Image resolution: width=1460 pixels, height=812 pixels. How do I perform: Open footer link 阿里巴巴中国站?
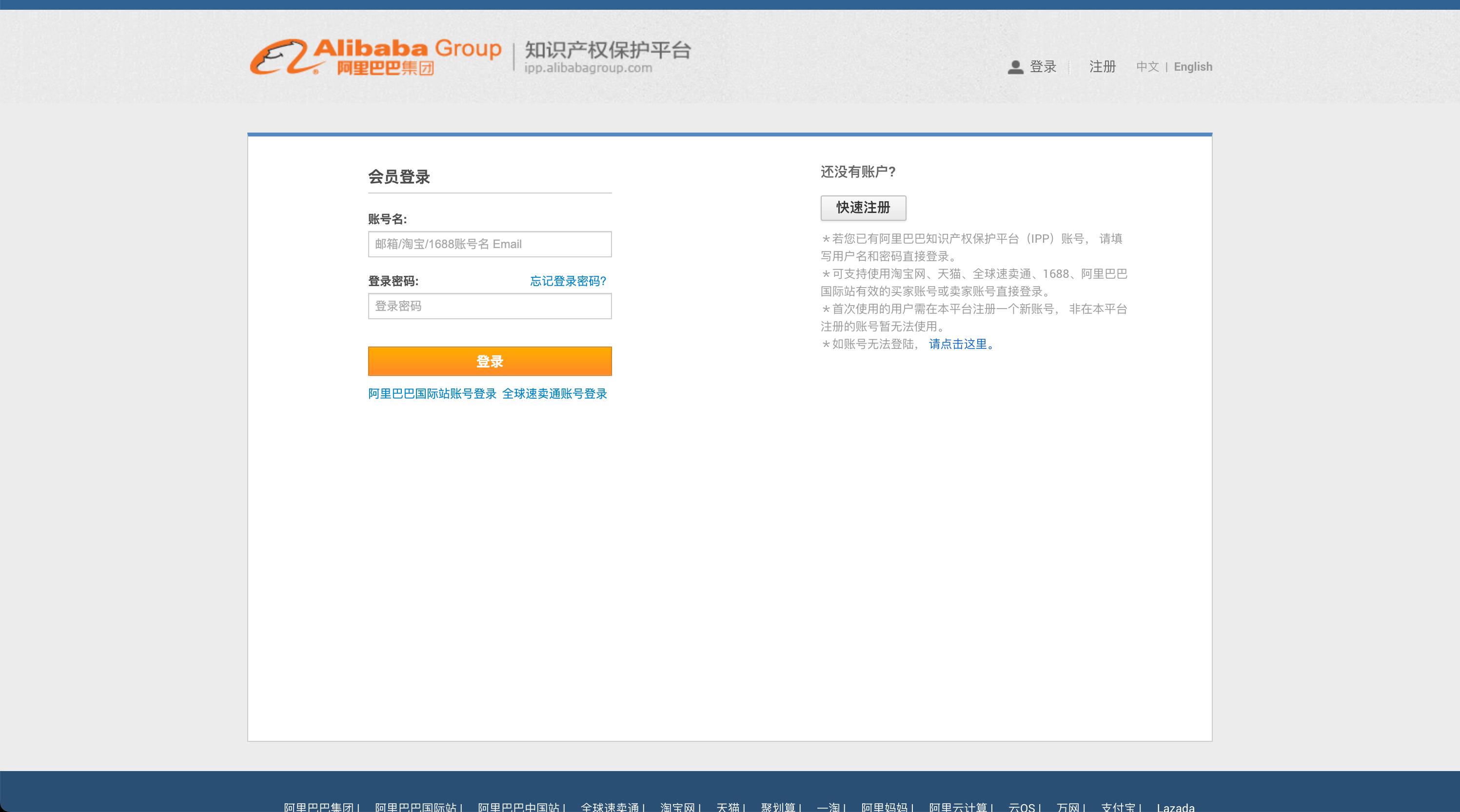tap(518, 808)
